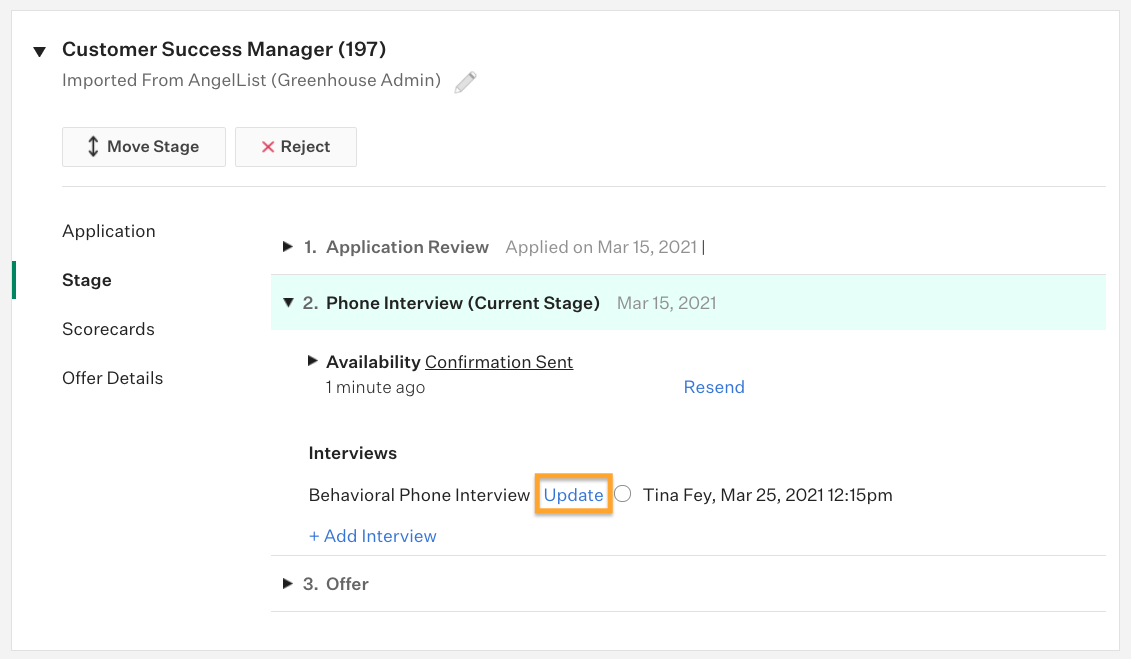The image size is (1131, 659).
Task: Click the circle icon before Tina Fey
Action: (x=622, y=494)
